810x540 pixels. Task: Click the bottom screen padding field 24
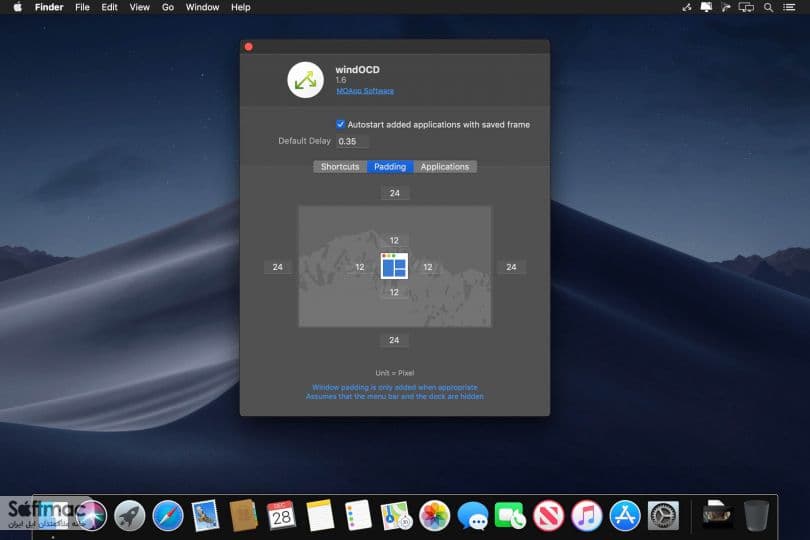[394, 340]
